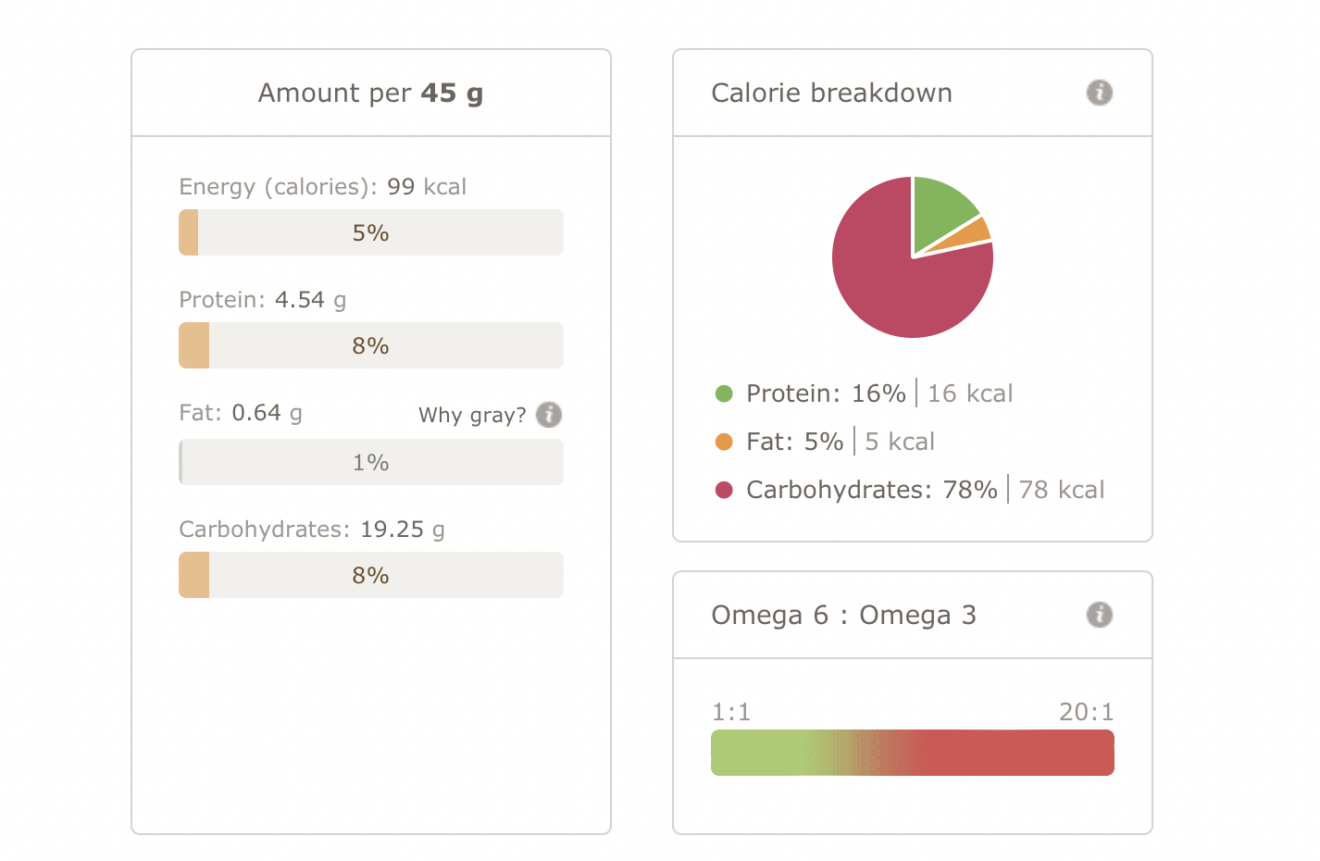Click the orange Fat pie slice
Viewport: 1320px width, 861px height.
pyautogui.click(x=965, y=235)
